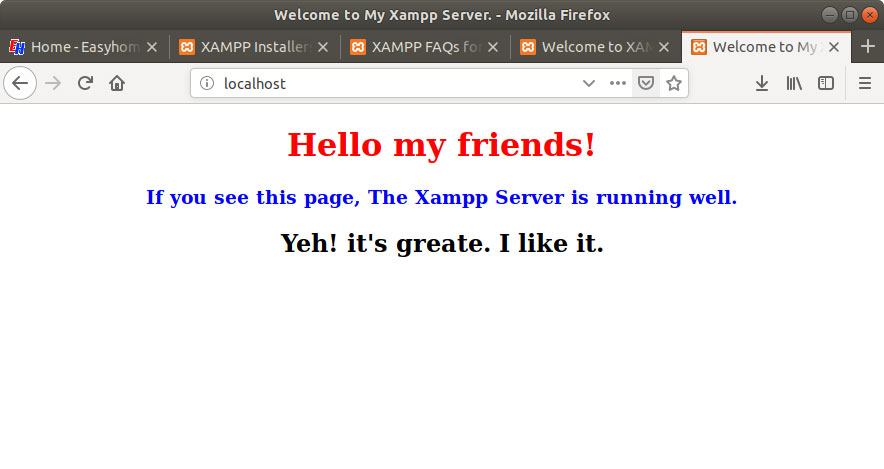Reload the current localhost page
This screenshot has width=884, height=469.
point(85,83)
